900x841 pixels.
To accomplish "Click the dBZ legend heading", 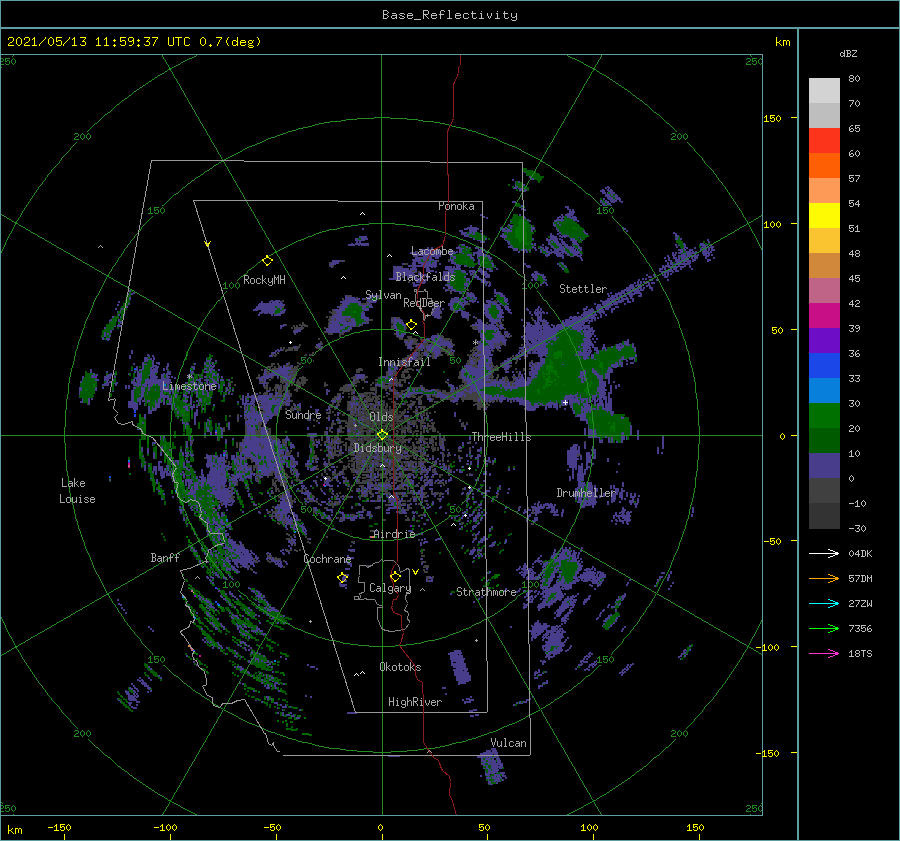I will (x=848, y=53).
